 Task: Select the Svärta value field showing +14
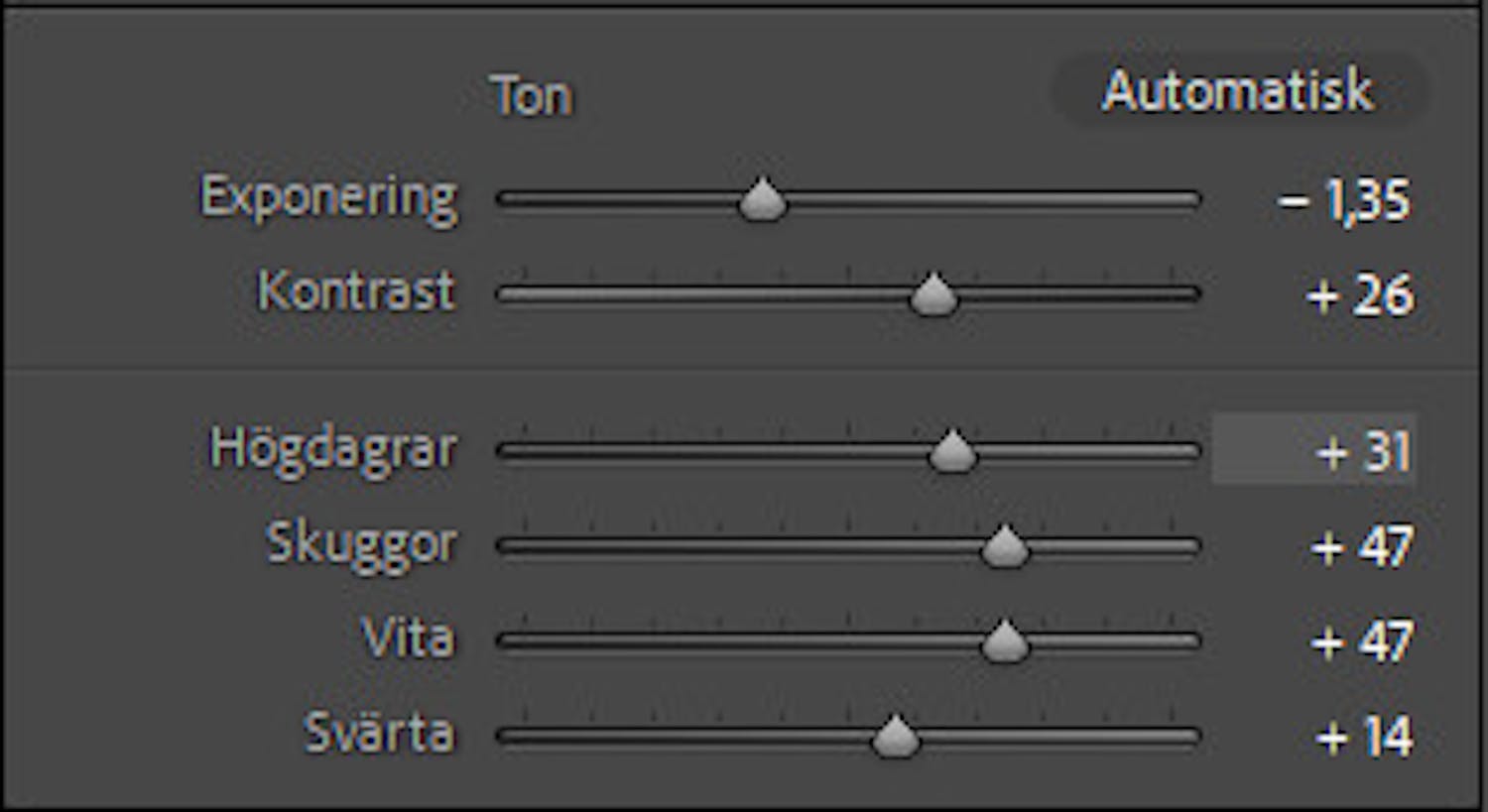(1363, 737)
